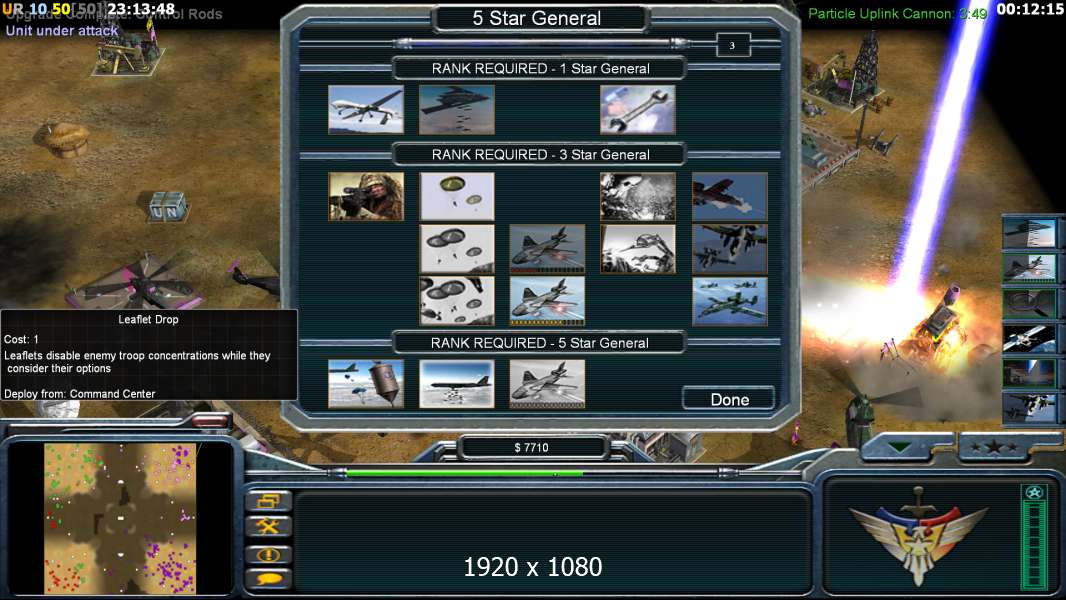
Task: Choose the stealth bomber power icon
Action: (457, 109)
